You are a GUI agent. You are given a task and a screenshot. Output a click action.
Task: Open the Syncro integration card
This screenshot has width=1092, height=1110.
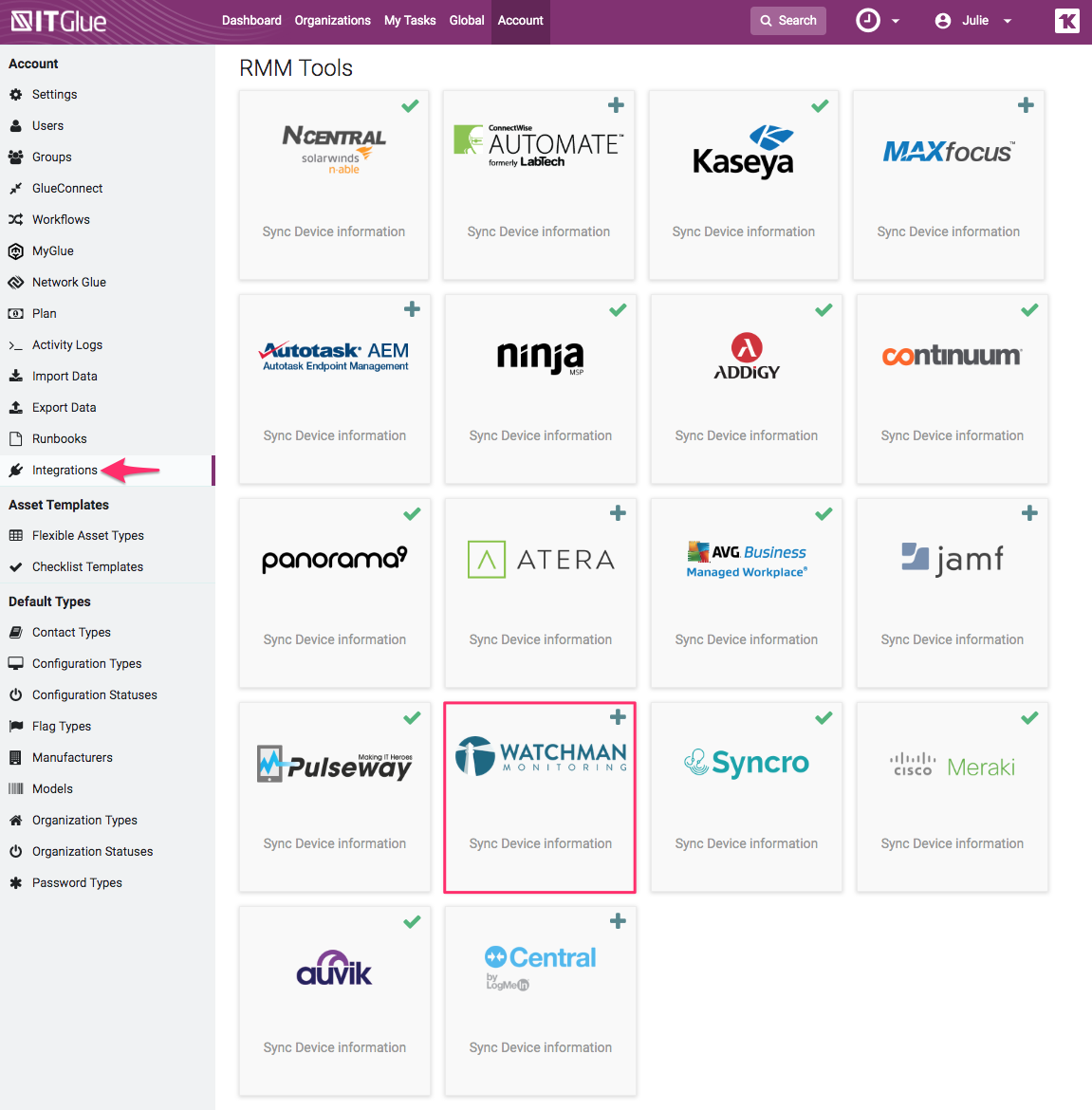(746, 797)
